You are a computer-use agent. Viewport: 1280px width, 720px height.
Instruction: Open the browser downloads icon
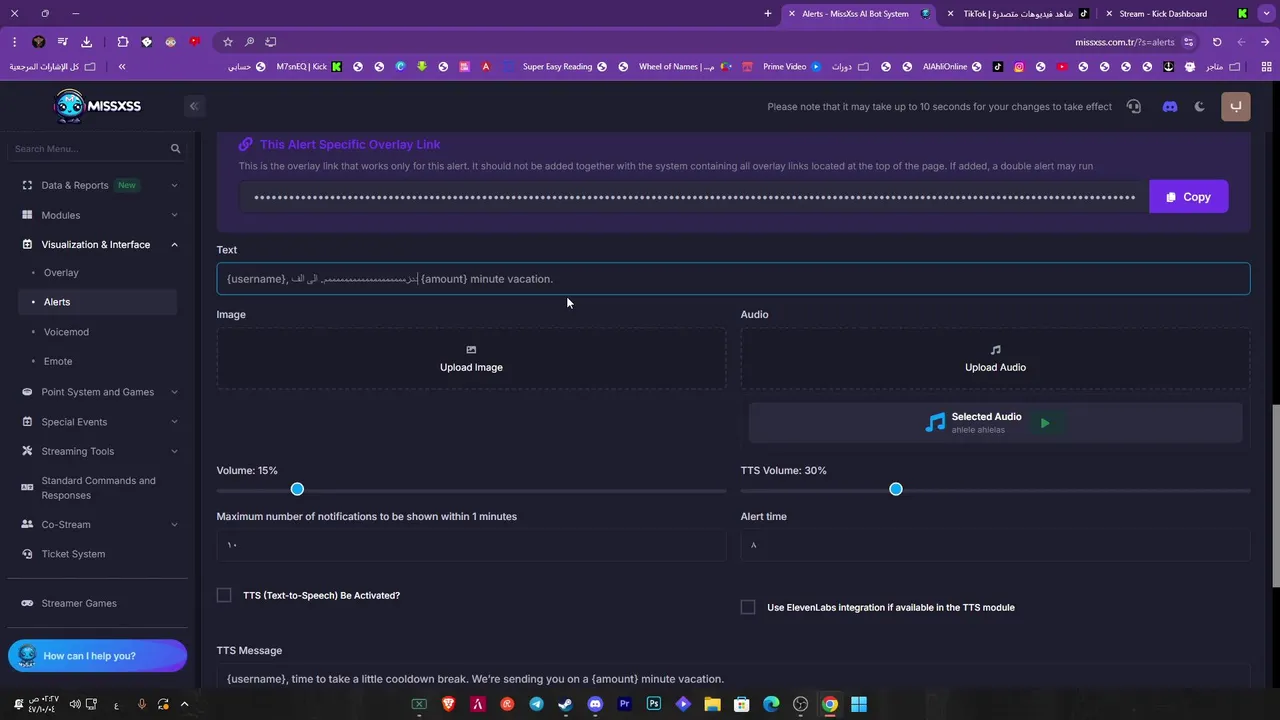tap(86, 42)
